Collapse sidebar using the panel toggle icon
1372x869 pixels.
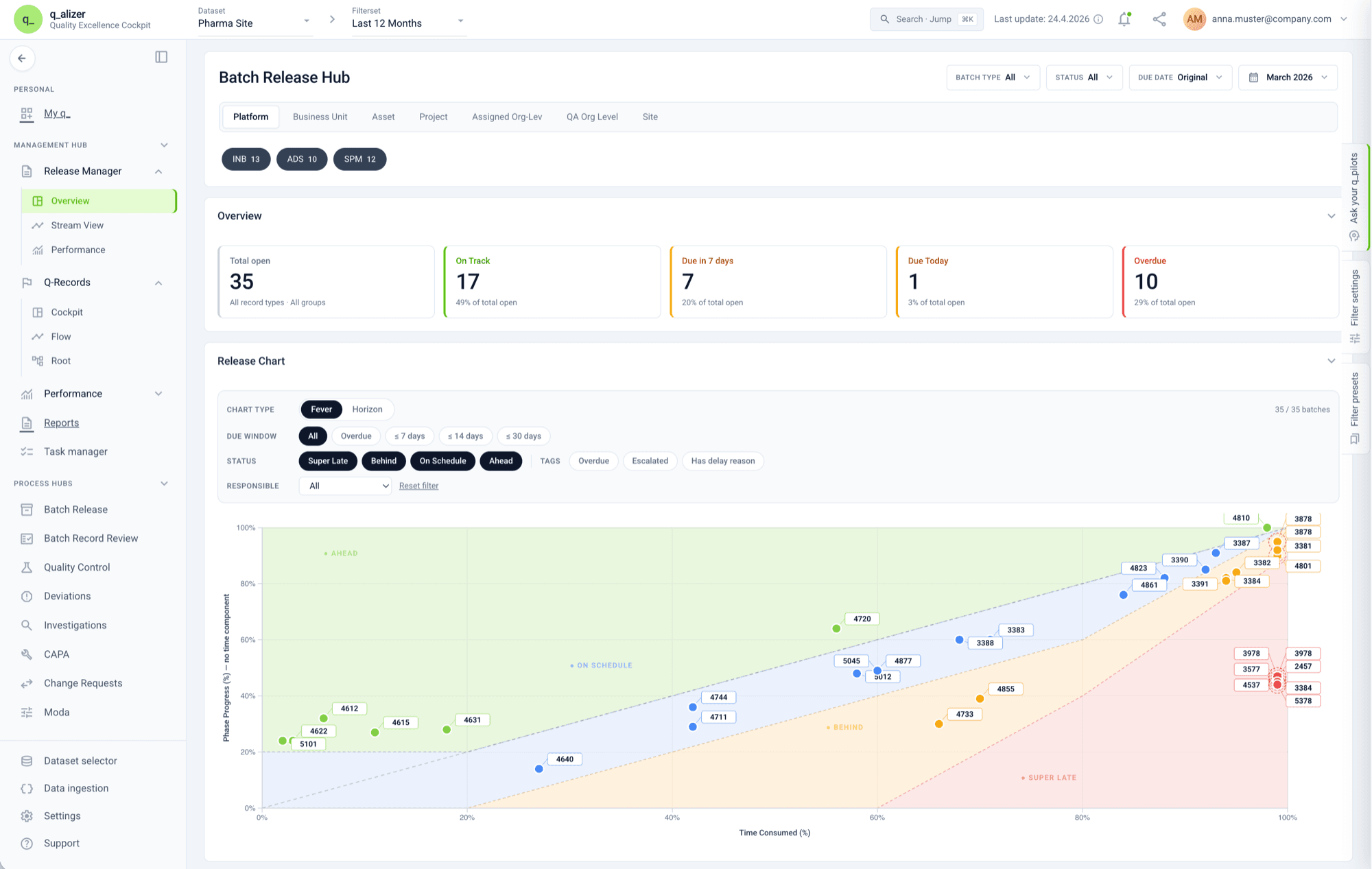161,57
